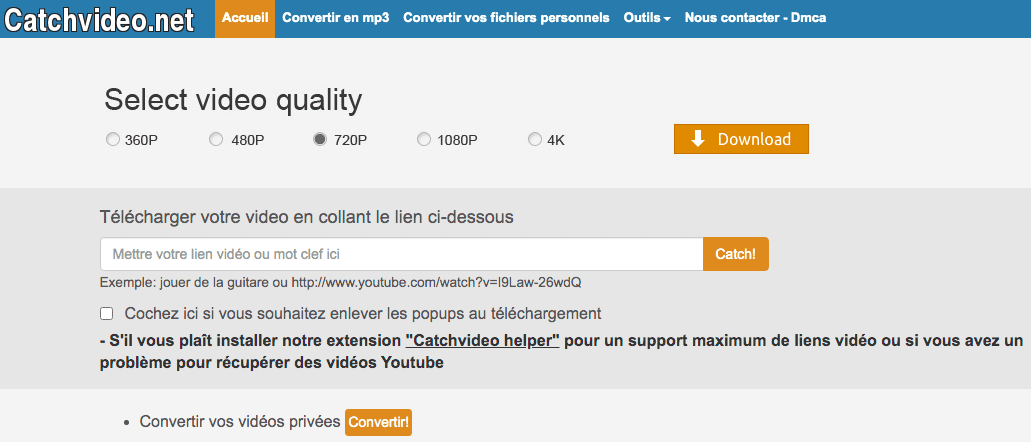
Task: Open Convertir vos fichiers personnels page
Action: coord(506,18)
